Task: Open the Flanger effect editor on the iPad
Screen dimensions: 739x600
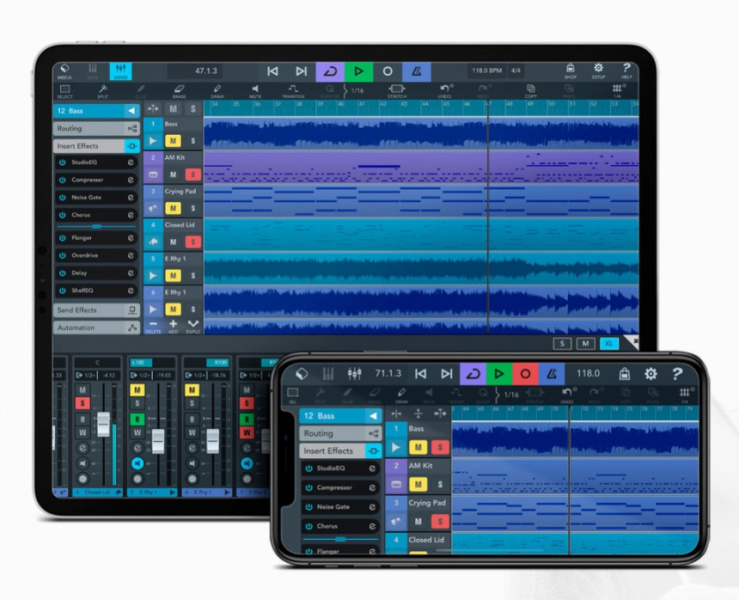Action: pos(131,238)
